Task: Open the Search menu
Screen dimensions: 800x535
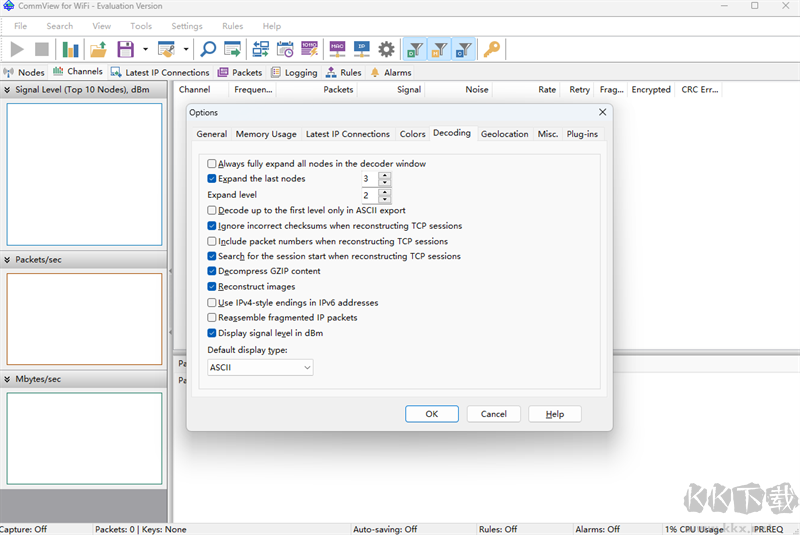Action: tap(60, 26)
